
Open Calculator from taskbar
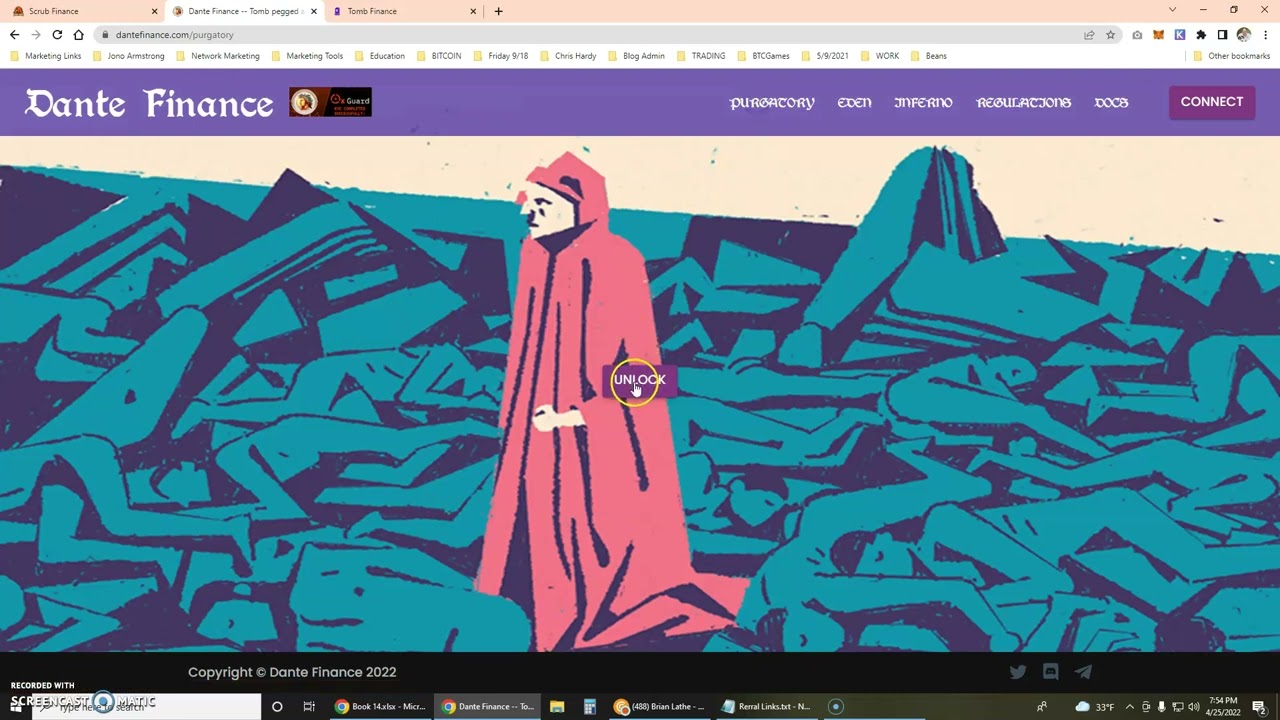click(589, 707)
